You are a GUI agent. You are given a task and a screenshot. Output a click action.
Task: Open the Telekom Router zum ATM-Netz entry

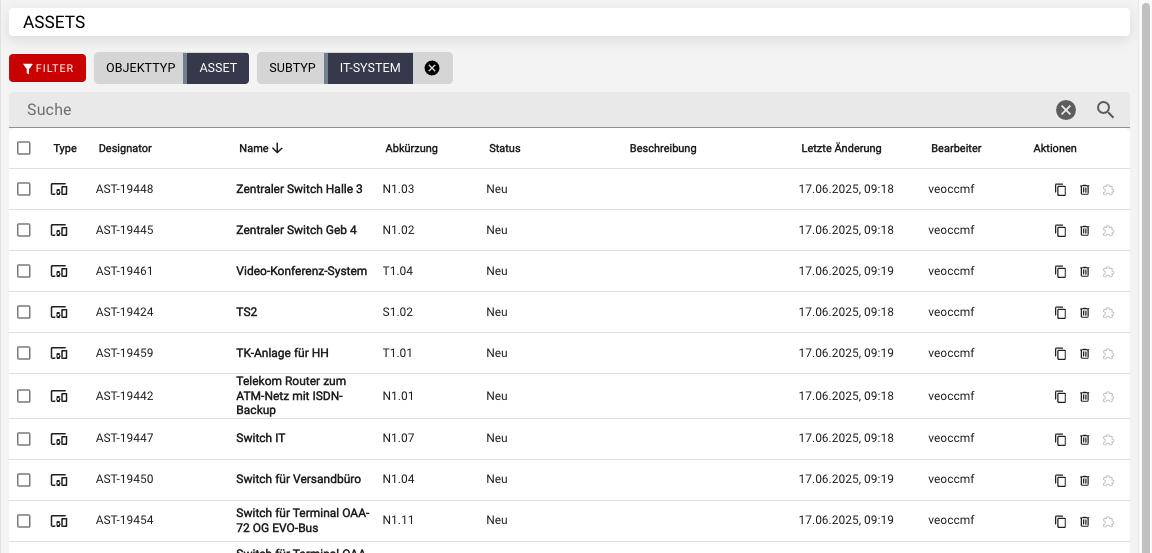coord(291,396)
